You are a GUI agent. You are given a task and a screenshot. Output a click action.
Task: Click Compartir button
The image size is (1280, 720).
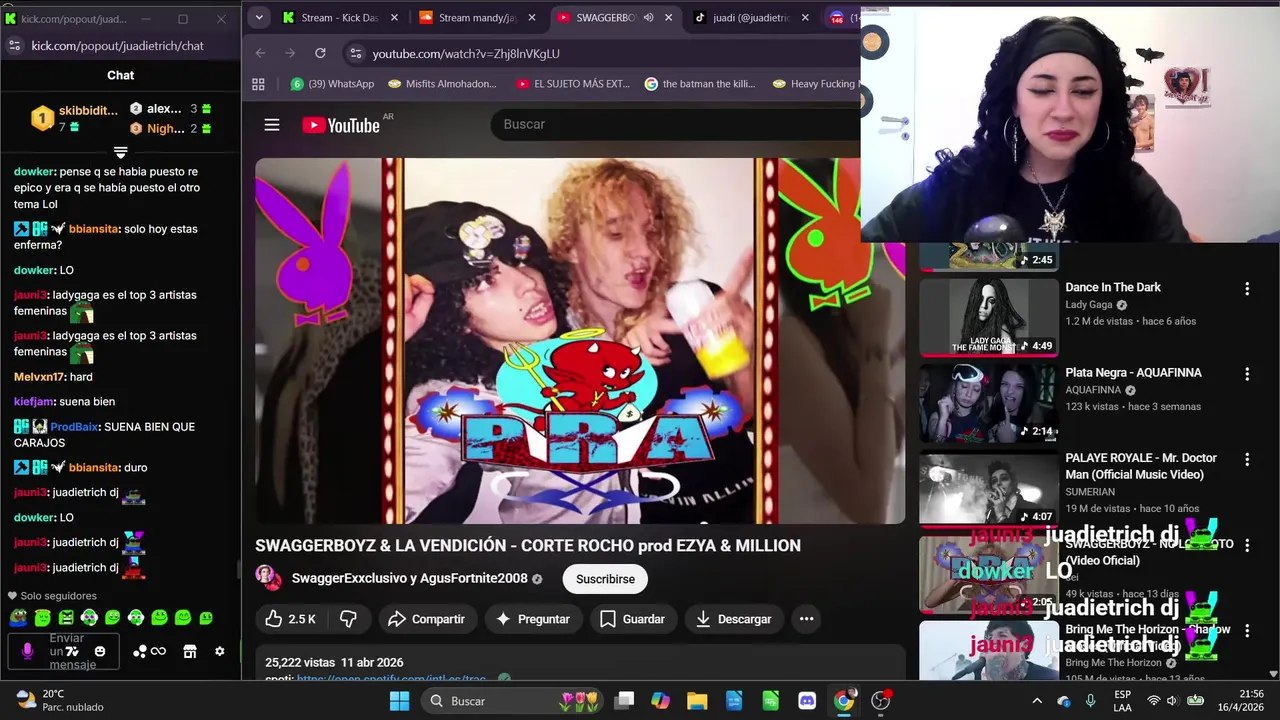[426, 619]
